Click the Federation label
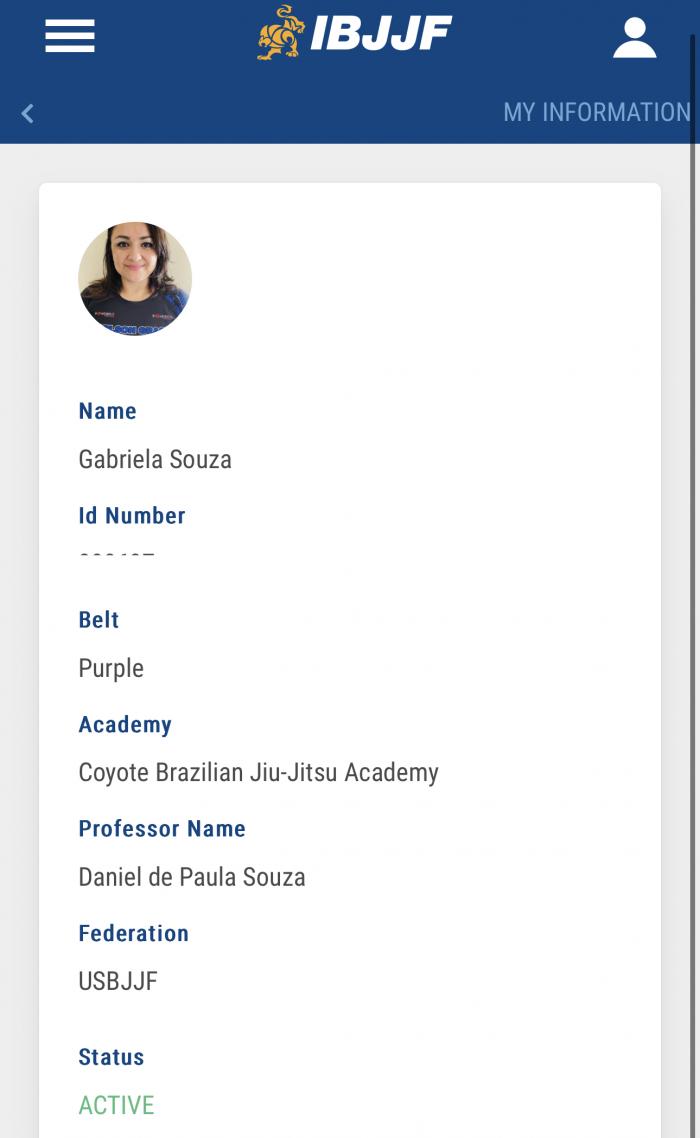700x1138 pixels. pyautogui.click(x=133, y=934)
